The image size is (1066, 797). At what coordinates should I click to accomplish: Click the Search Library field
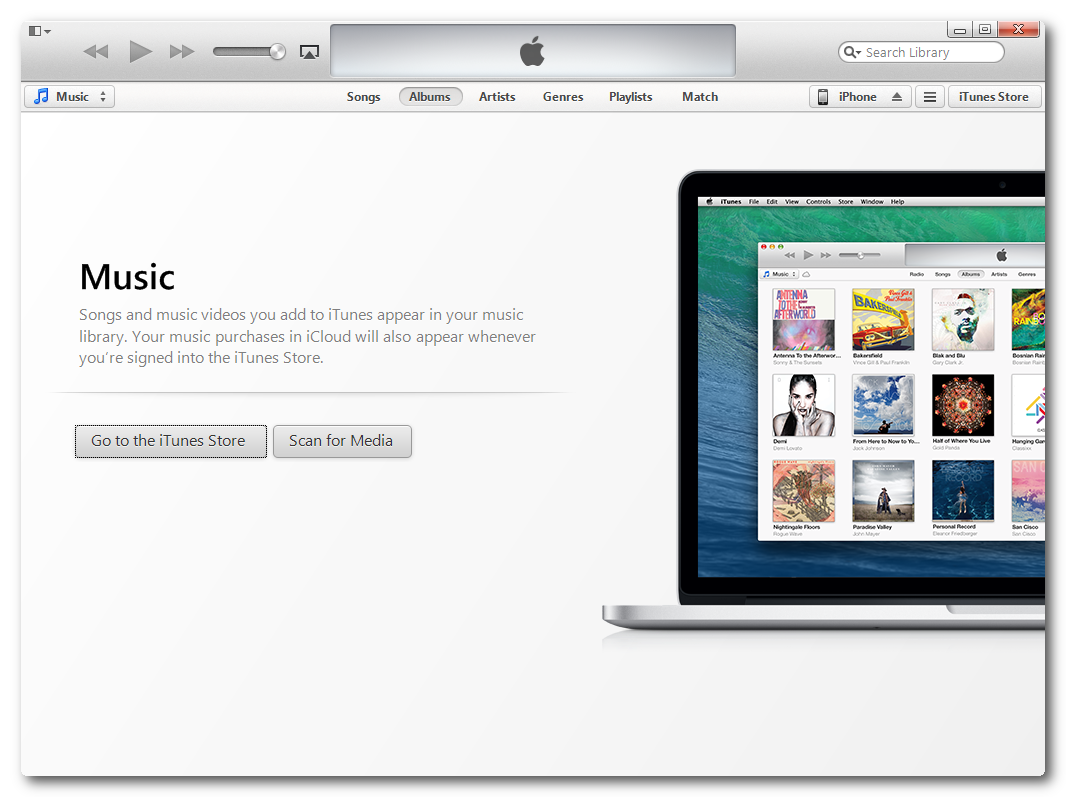pyautogui.click(x=921, y=52)
